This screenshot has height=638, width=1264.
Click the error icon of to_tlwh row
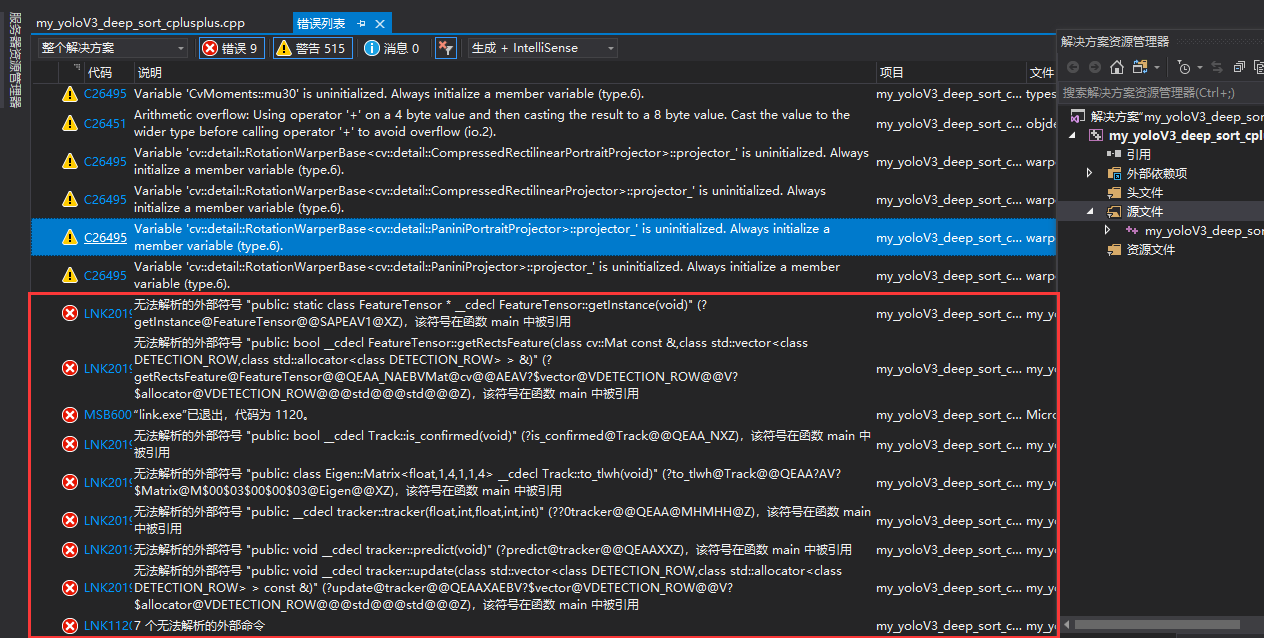(70, 482)
